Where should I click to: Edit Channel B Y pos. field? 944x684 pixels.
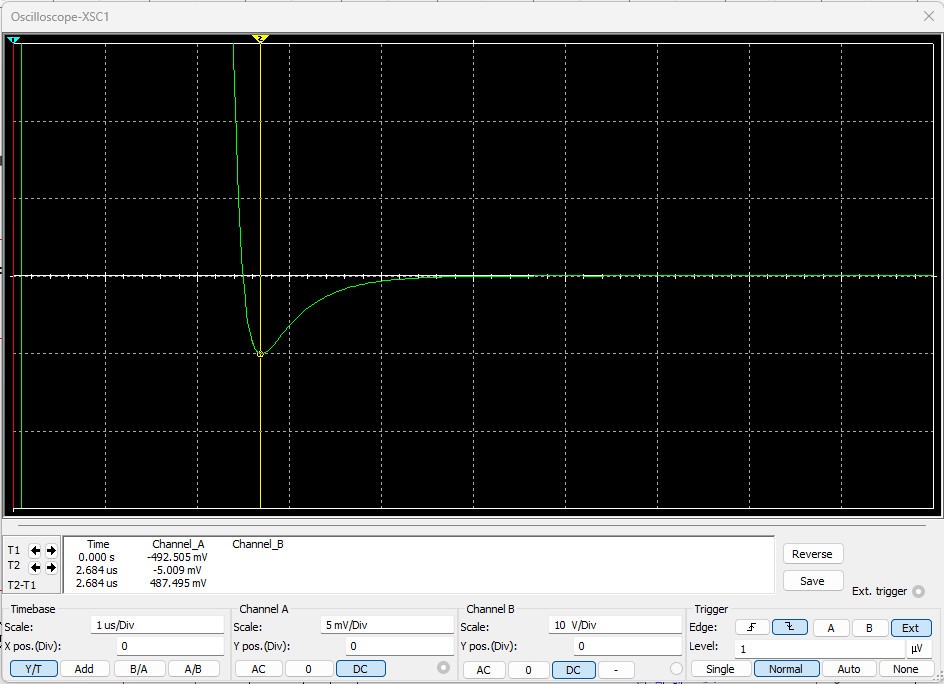point(627,647)
